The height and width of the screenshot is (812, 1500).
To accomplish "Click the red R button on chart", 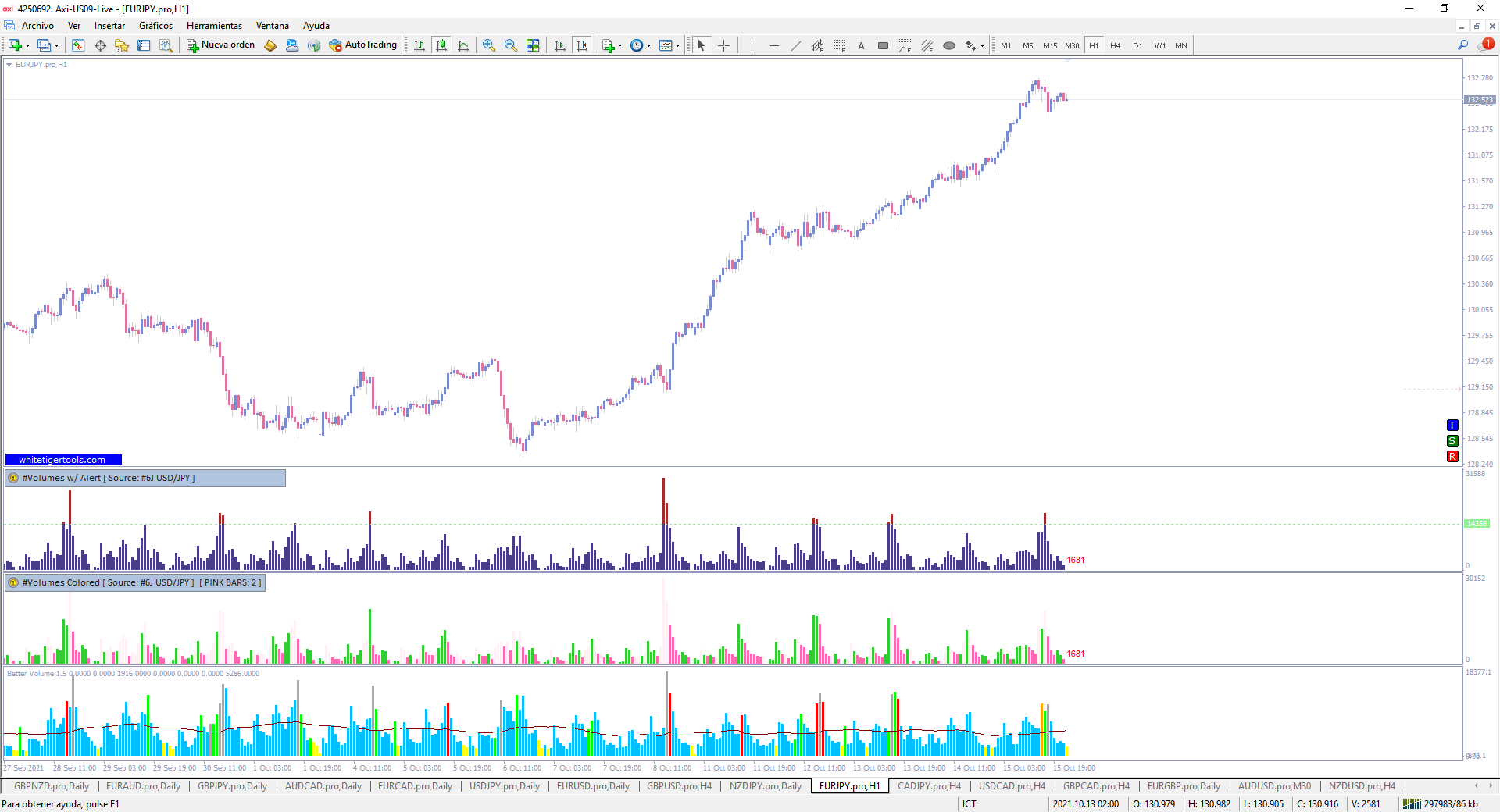I will 1452,457.
